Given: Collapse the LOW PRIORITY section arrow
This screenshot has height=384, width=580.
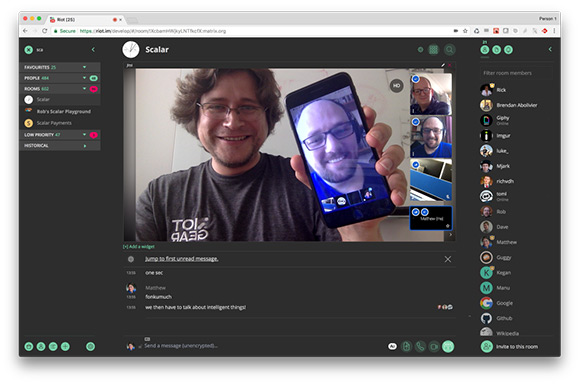Looking at the screenshot, I should click(x=84, y=135).
